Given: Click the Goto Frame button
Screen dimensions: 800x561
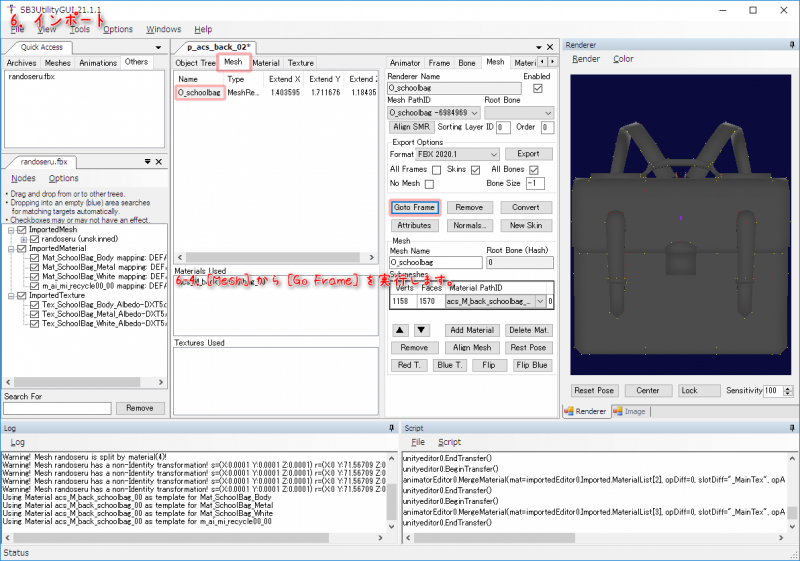Looking at the screenshot, I should [x=414, y=207].
